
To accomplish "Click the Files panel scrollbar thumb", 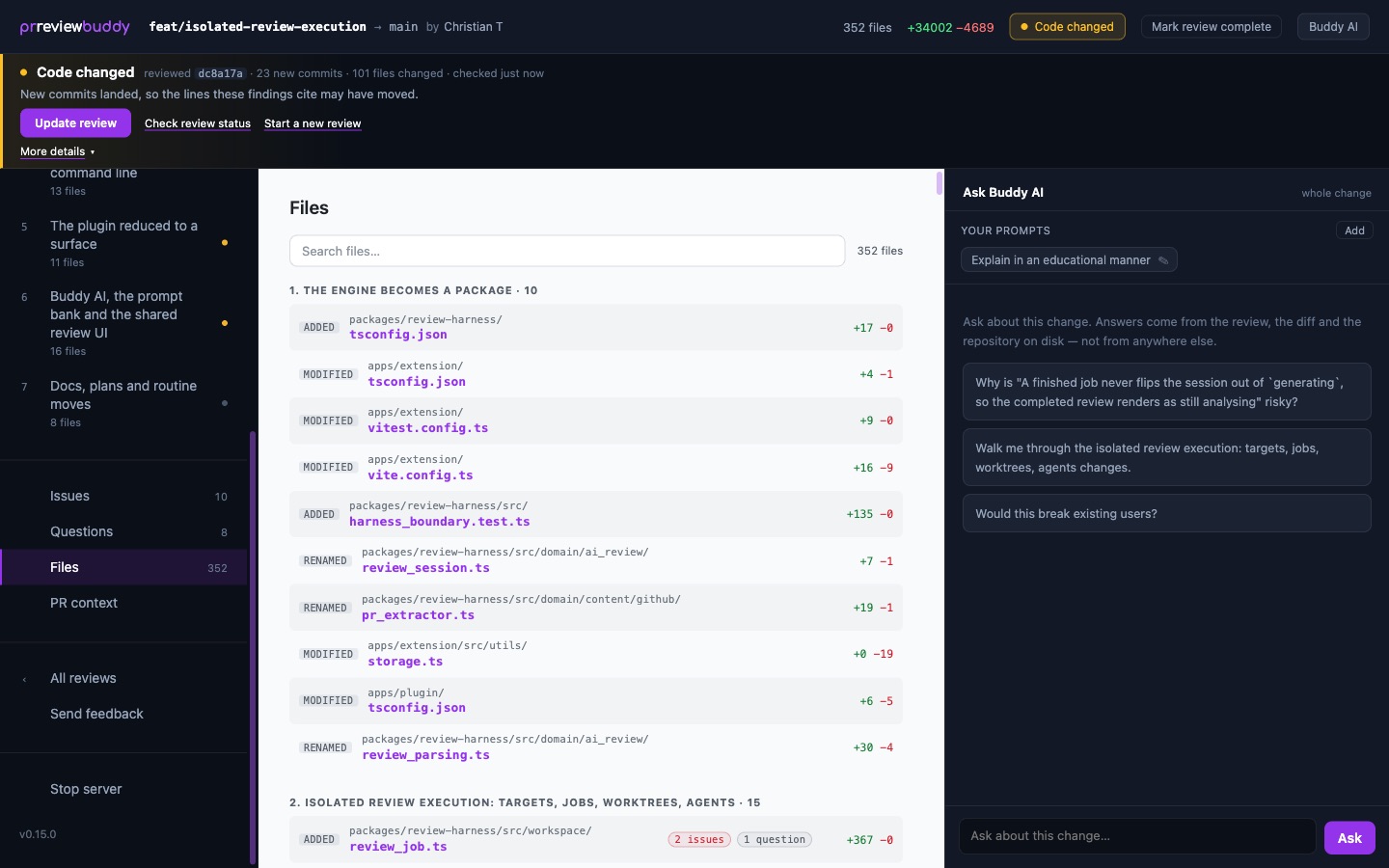I will pyautogui.click(x=940, y=183).
